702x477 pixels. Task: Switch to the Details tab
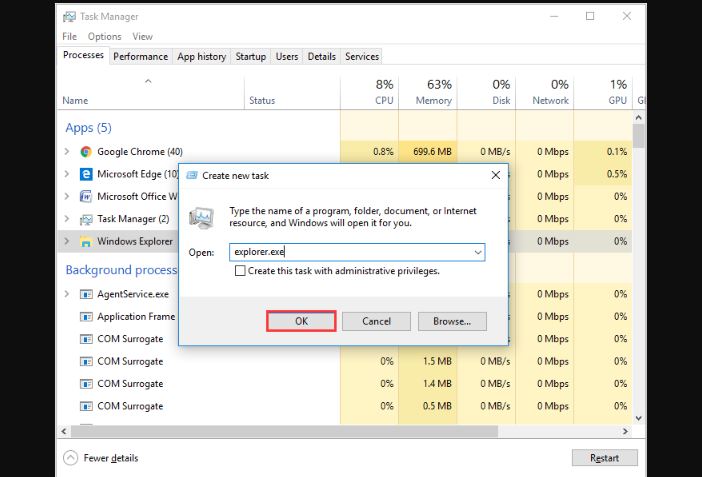[321, 56]
